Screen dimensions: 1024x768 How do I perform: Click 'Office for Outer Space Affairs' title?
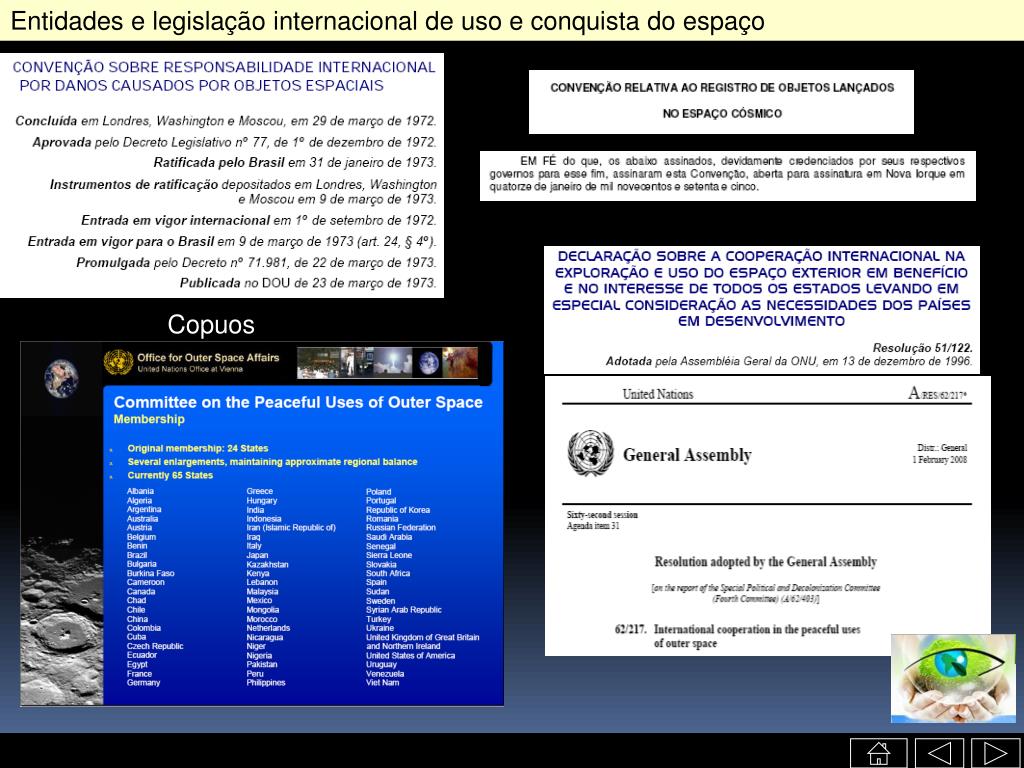point(208,358)
